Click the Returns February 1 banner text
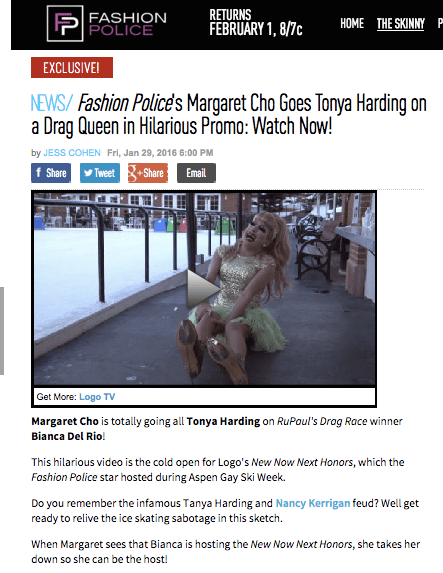The width and height of the screenshot is (443, 573). click(x=256, y=23)
